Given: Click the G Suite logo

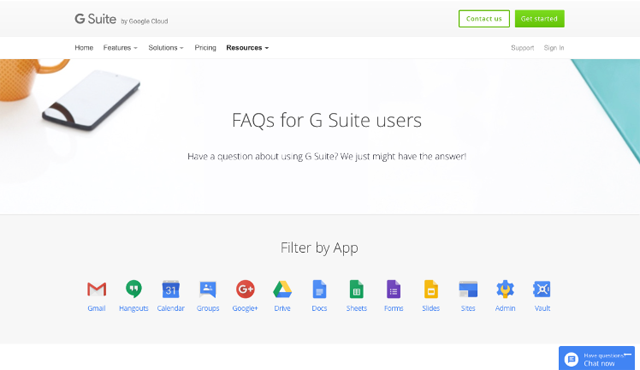Looking at the screenshot, I should point(121,19).
